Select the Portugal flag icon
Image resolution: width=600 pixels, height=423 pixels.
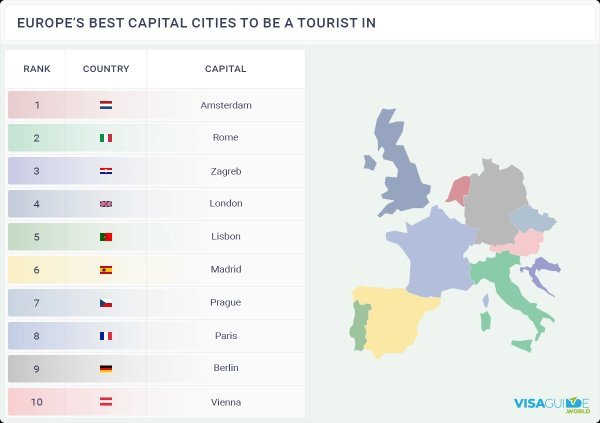click(x=106, y=237)
